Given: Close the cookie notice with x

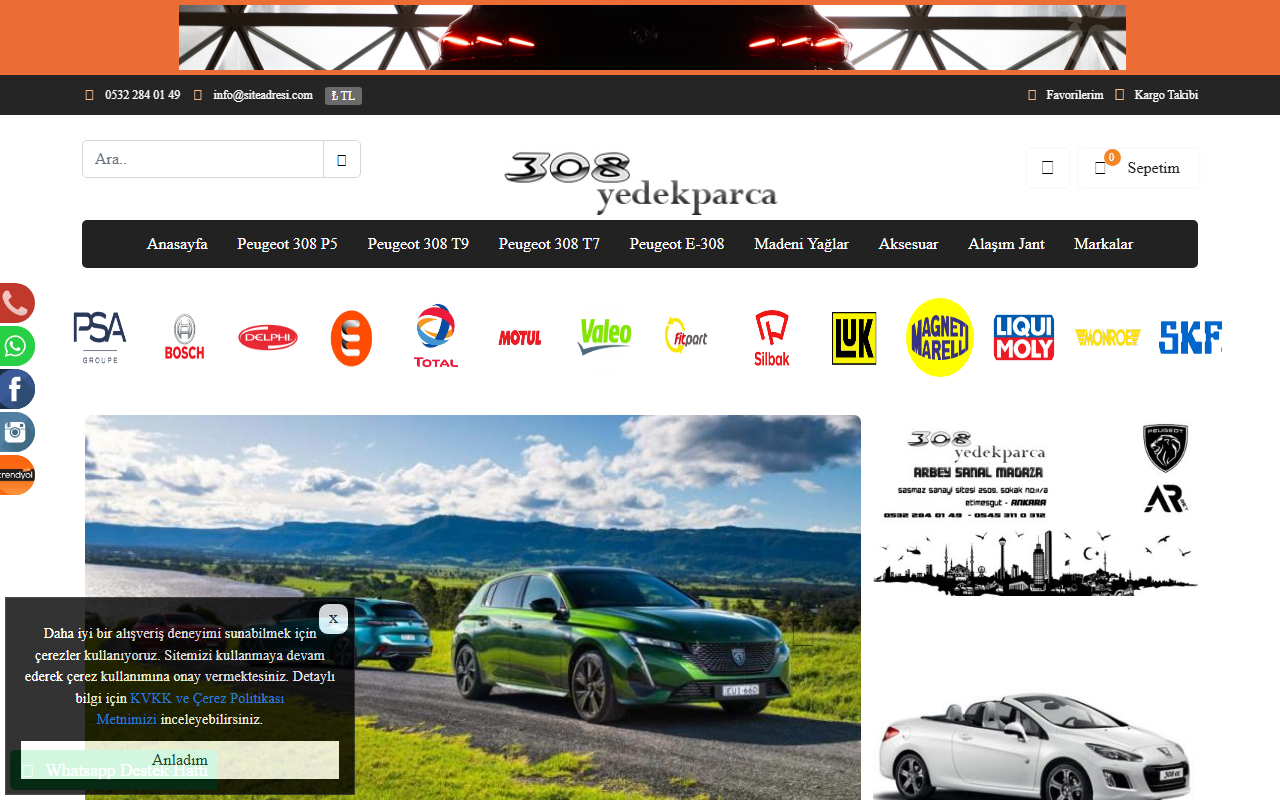Looking at the screenshot, I should tap(333, 619).
